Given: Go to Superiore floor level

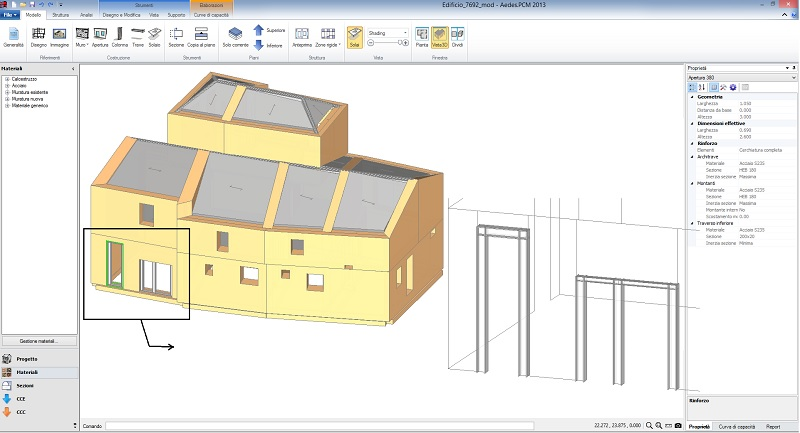Looking at the screenshot, I should point(259,31).
